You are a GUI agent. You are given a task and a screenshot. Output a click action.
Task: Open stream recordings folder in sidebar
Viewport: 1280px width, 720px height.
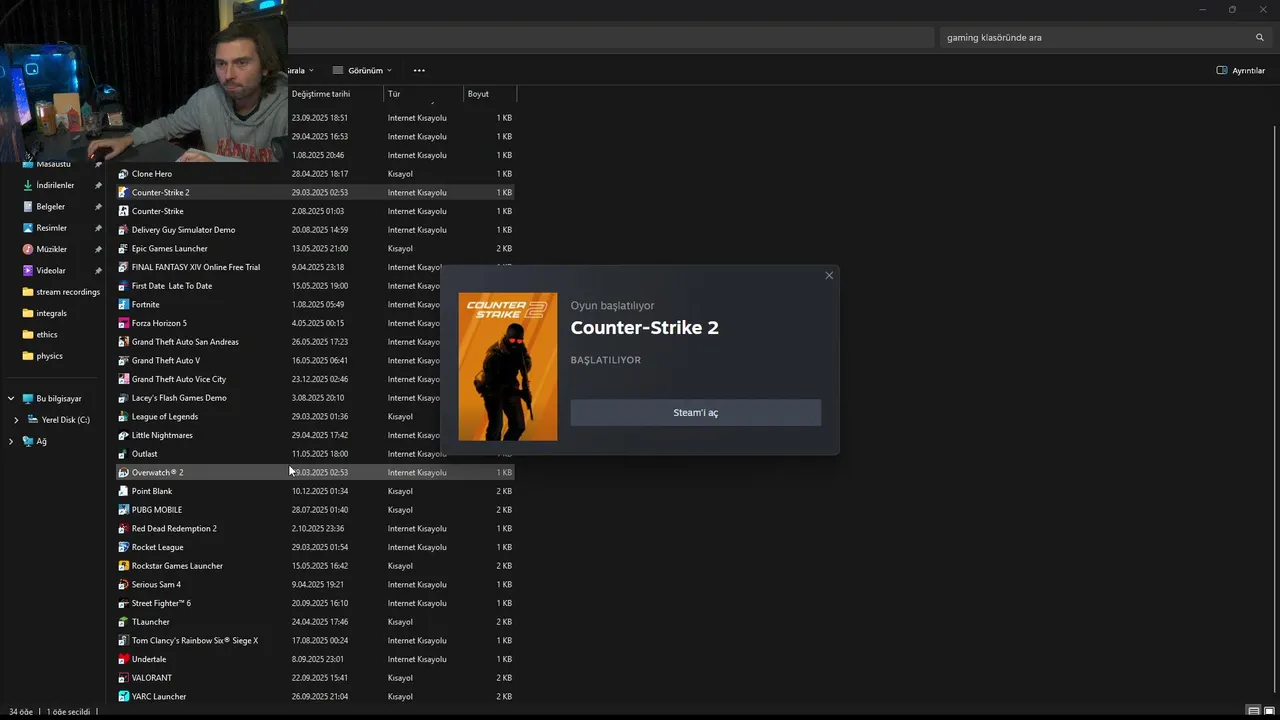point(61,292)
